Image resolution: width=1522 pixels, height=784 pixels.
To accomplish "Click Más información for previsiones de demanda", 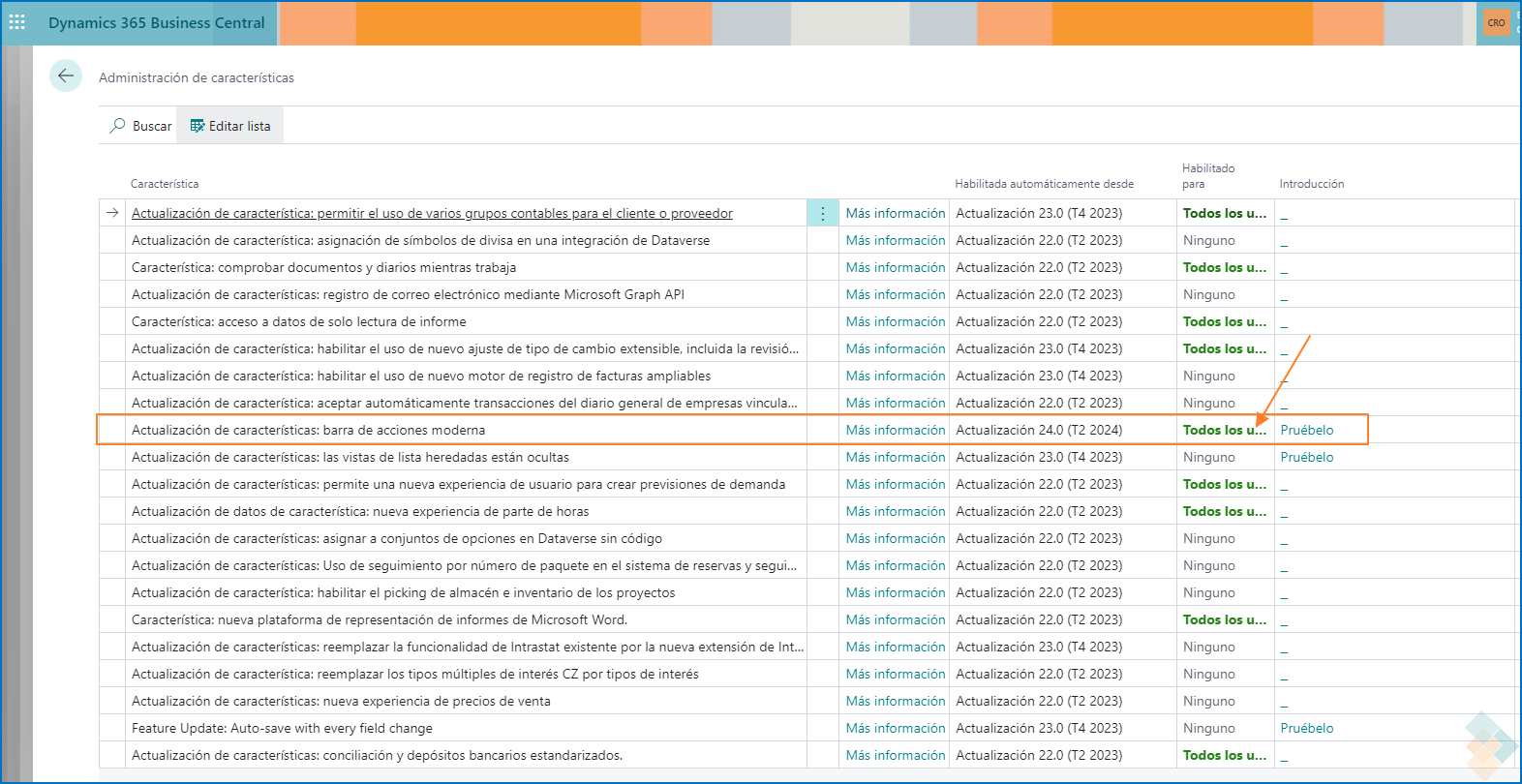I will click(x=896, y=484).
